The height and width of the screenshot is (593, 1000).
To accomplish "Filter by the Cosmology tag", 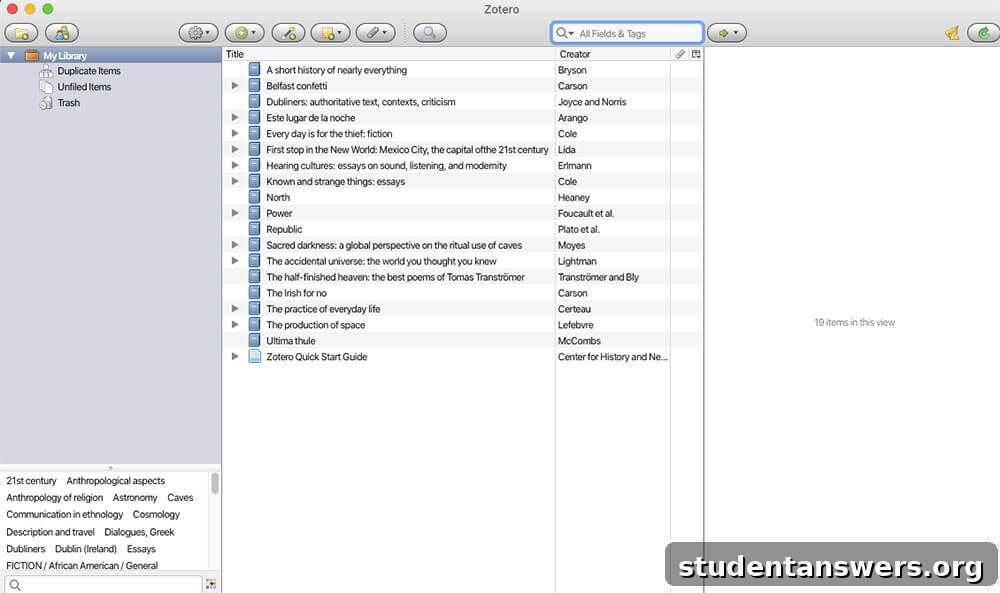I will click(x=156, y=515).
